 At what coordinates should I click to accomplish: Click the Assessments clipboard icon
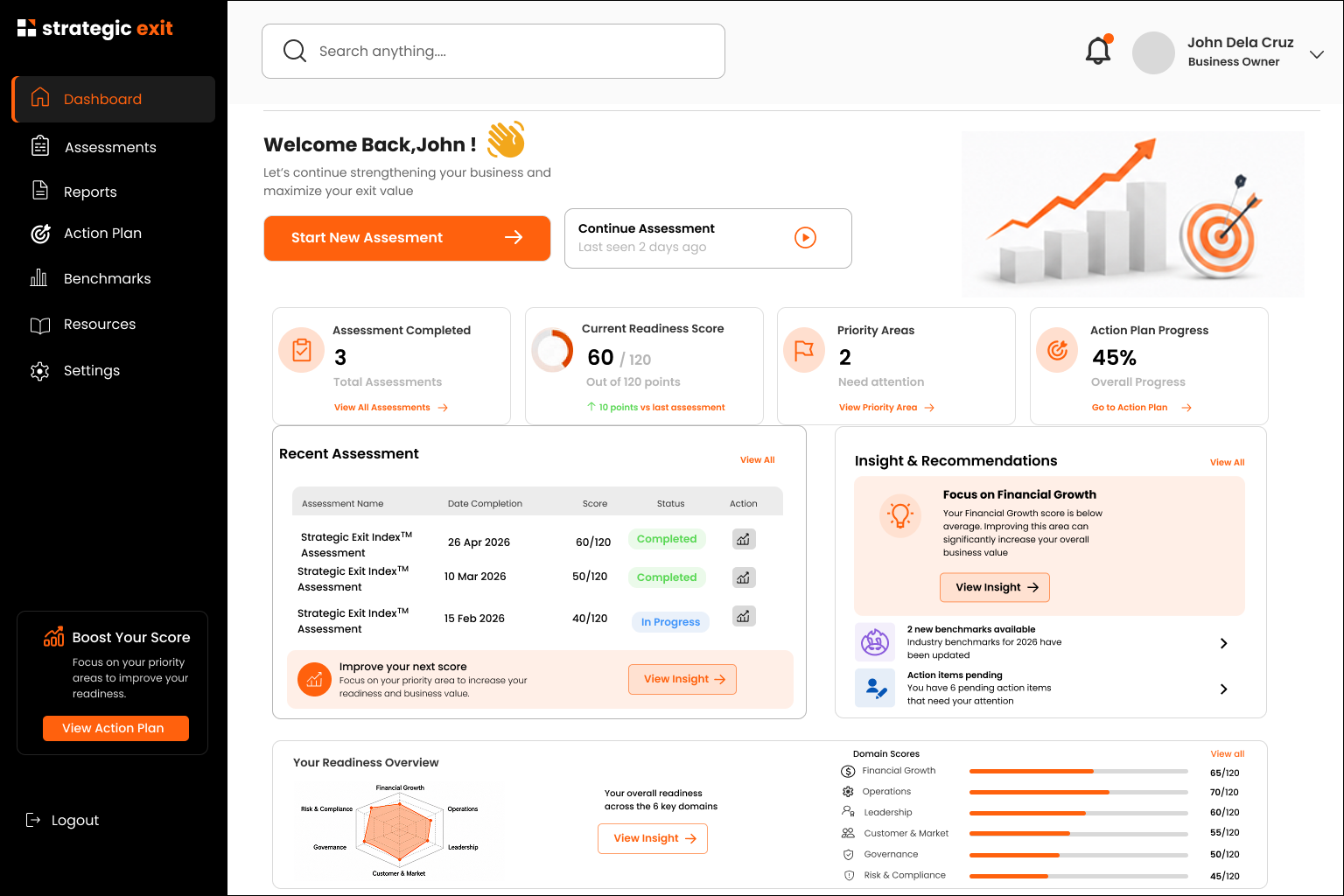pyautogui.click(x=40, y=146)
